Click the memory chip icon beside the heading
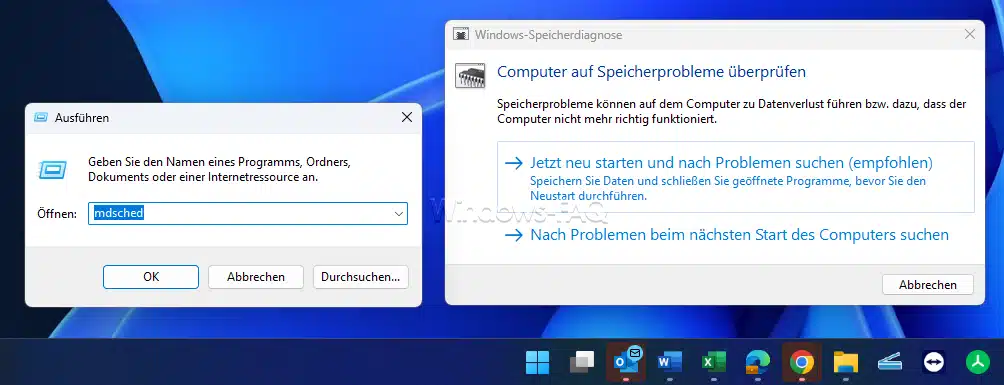 pos(470,75)
